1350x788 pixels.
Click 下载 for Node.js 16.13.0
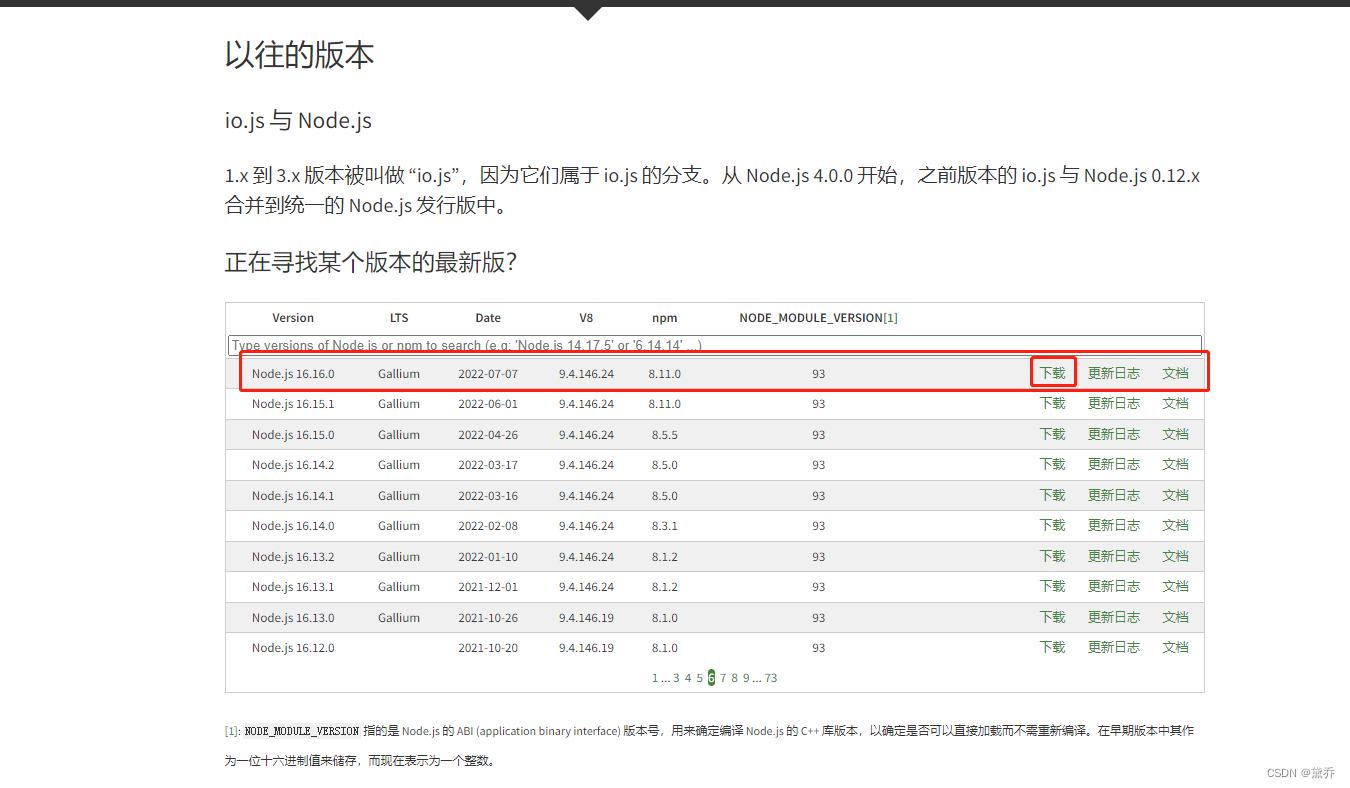point(1052,617)
